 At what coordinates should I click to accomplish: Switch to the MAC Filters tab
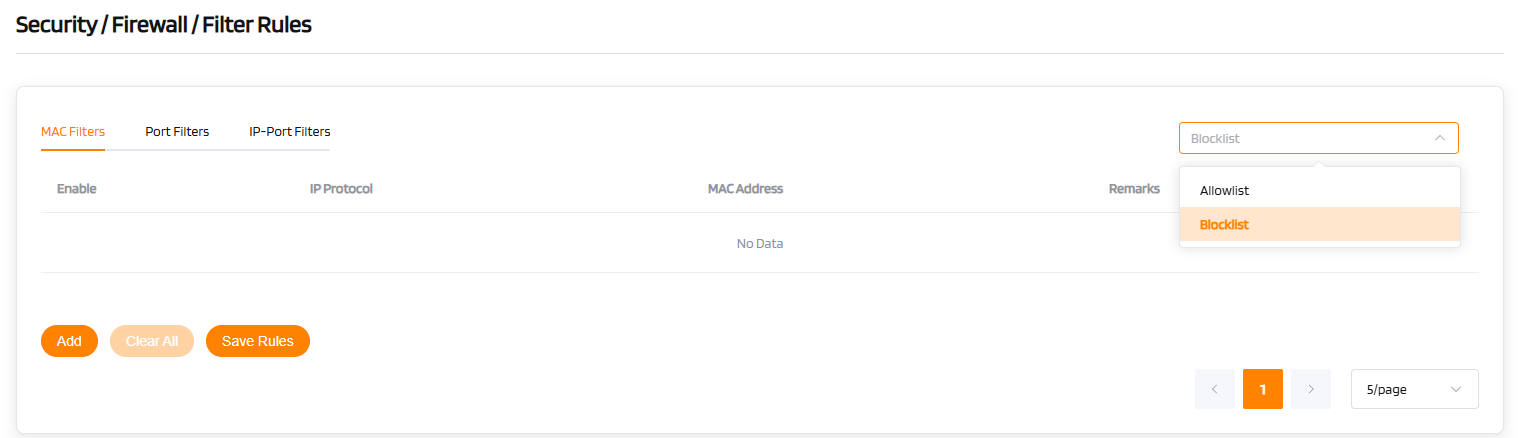tap(73, 132)
